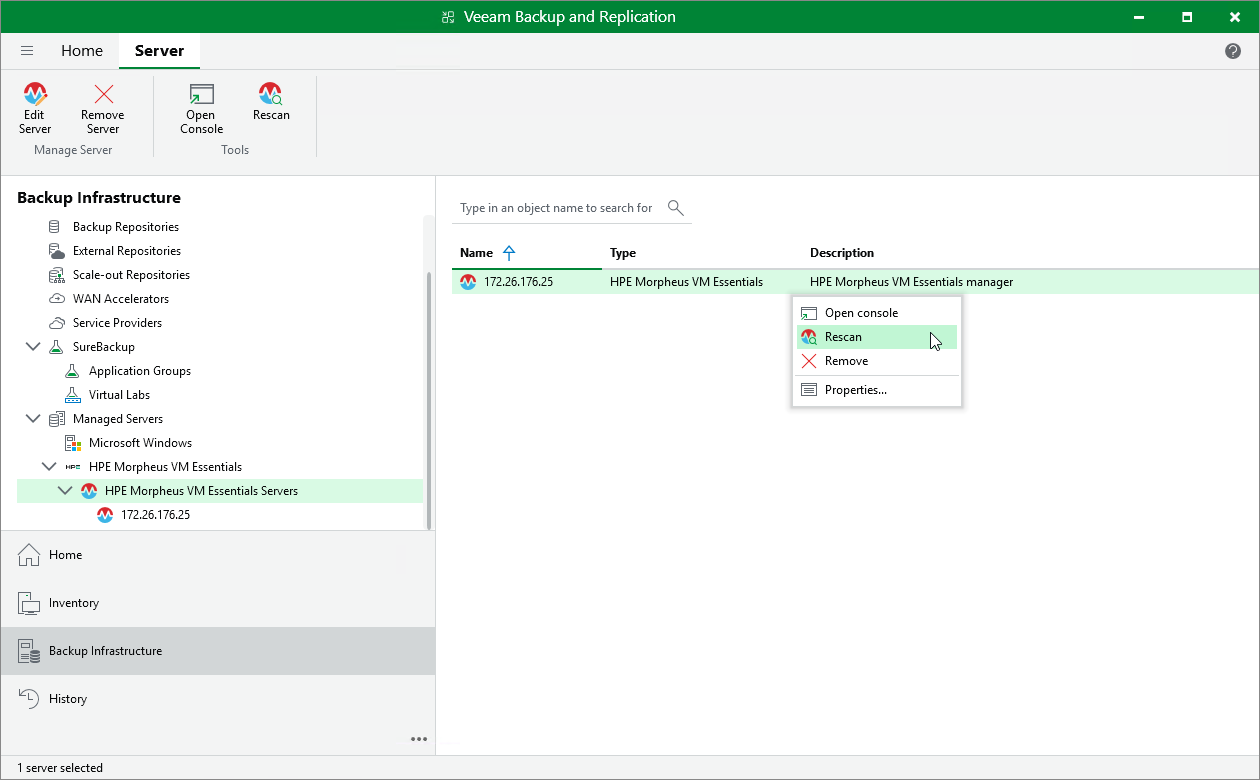Open the Backup Infrastructure navigation view
Viewport: 1260px width, 780px height.
218,651
